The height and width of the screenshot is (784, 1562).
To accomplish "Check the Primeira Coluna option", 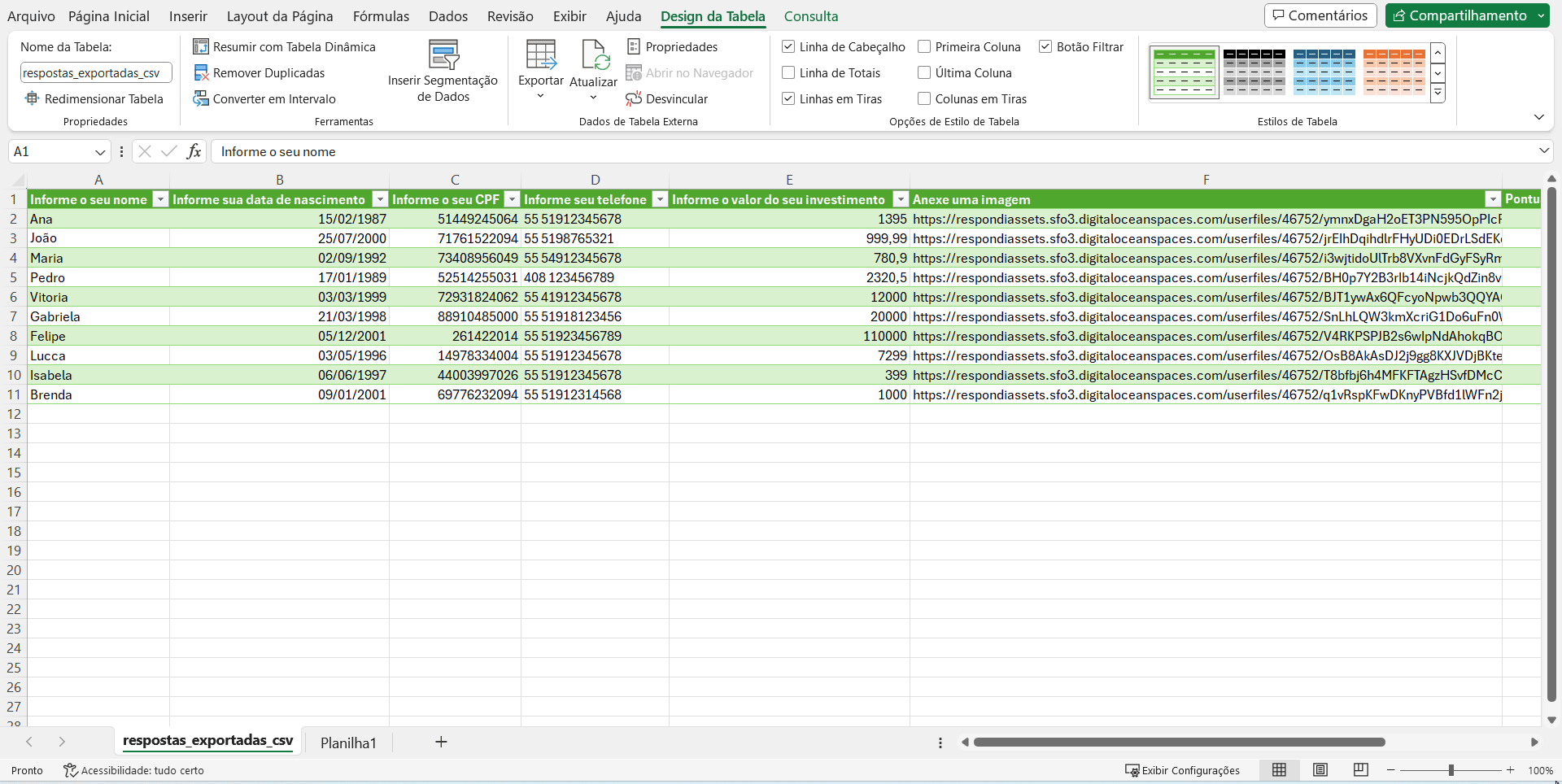I will point(923,46).
